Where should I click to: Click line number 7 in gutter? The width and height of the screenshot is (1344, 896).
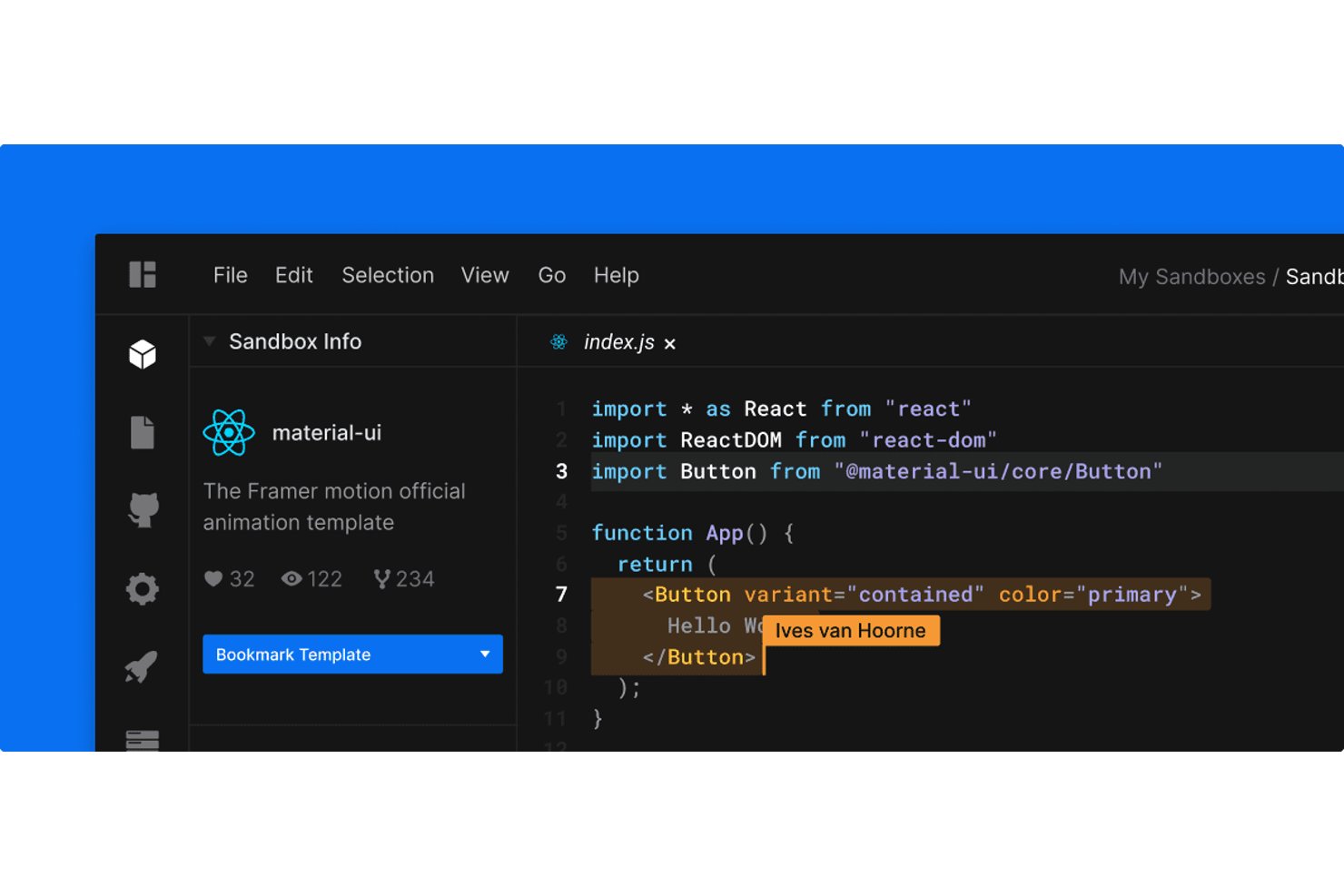(561, 595)
